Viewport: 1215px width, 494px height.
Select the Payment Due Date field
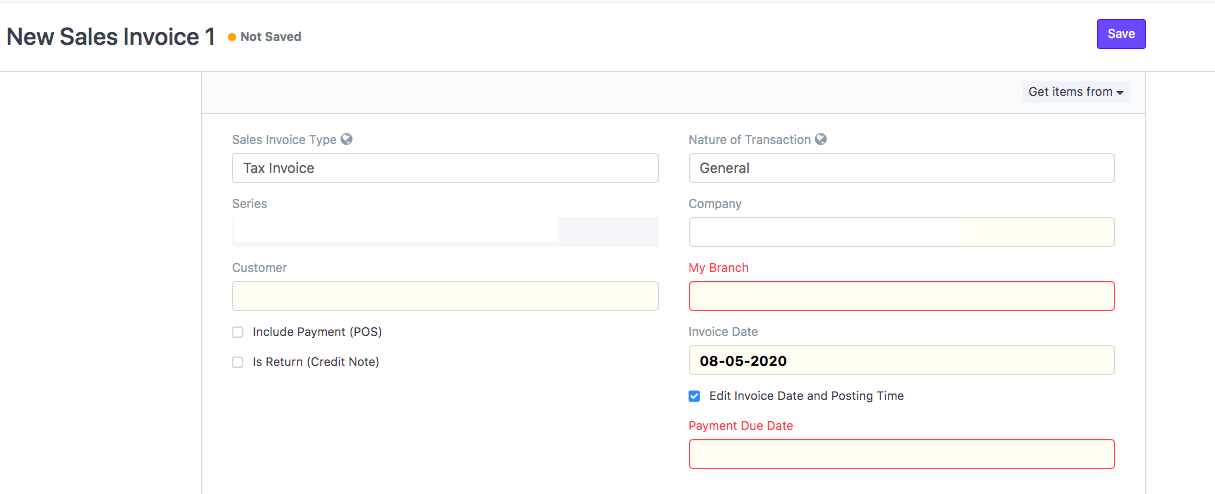[x=901, y=454]
